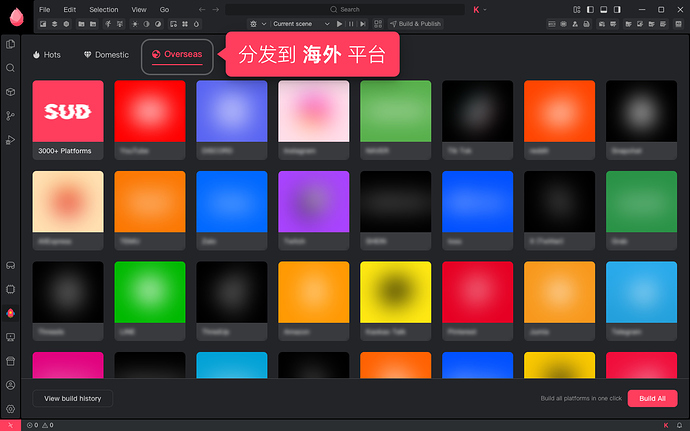Click the sun brightness icon in toolbar
Viewport: 690px width, 431px height.
pos(135,24)
